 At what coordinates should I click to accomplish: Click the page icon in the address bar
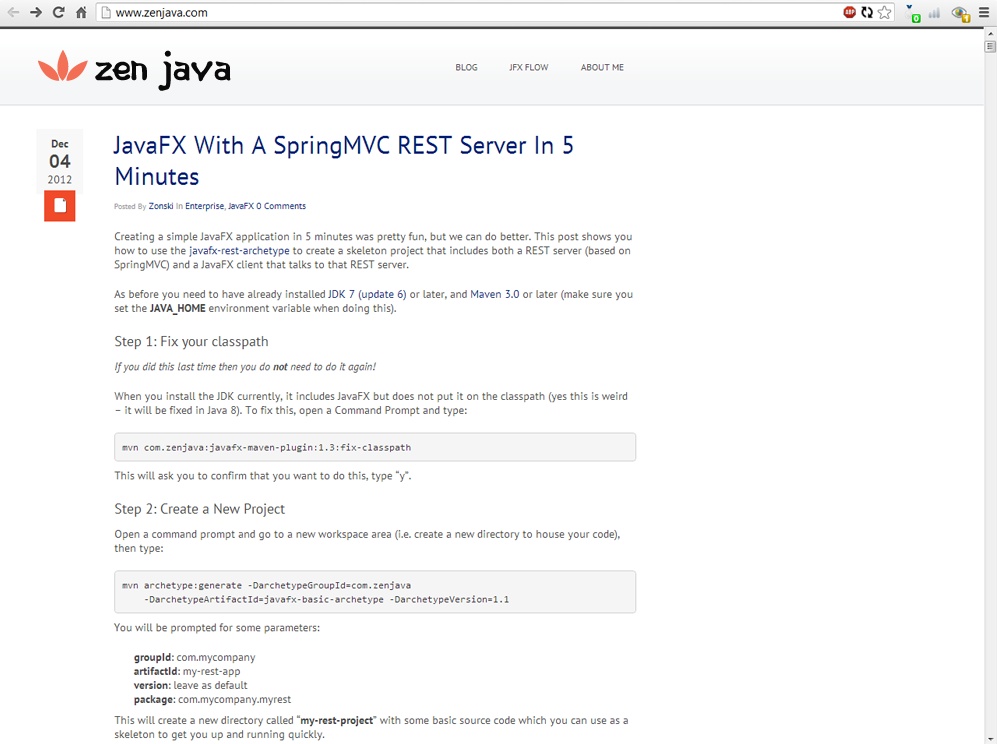pos(106,12)
